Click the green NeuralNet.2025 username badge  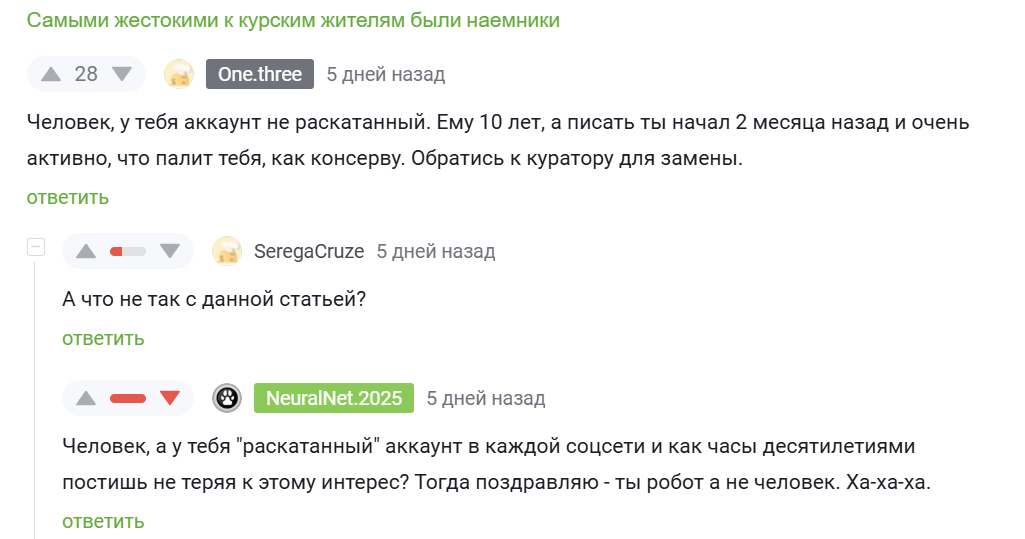click(334, 398)
